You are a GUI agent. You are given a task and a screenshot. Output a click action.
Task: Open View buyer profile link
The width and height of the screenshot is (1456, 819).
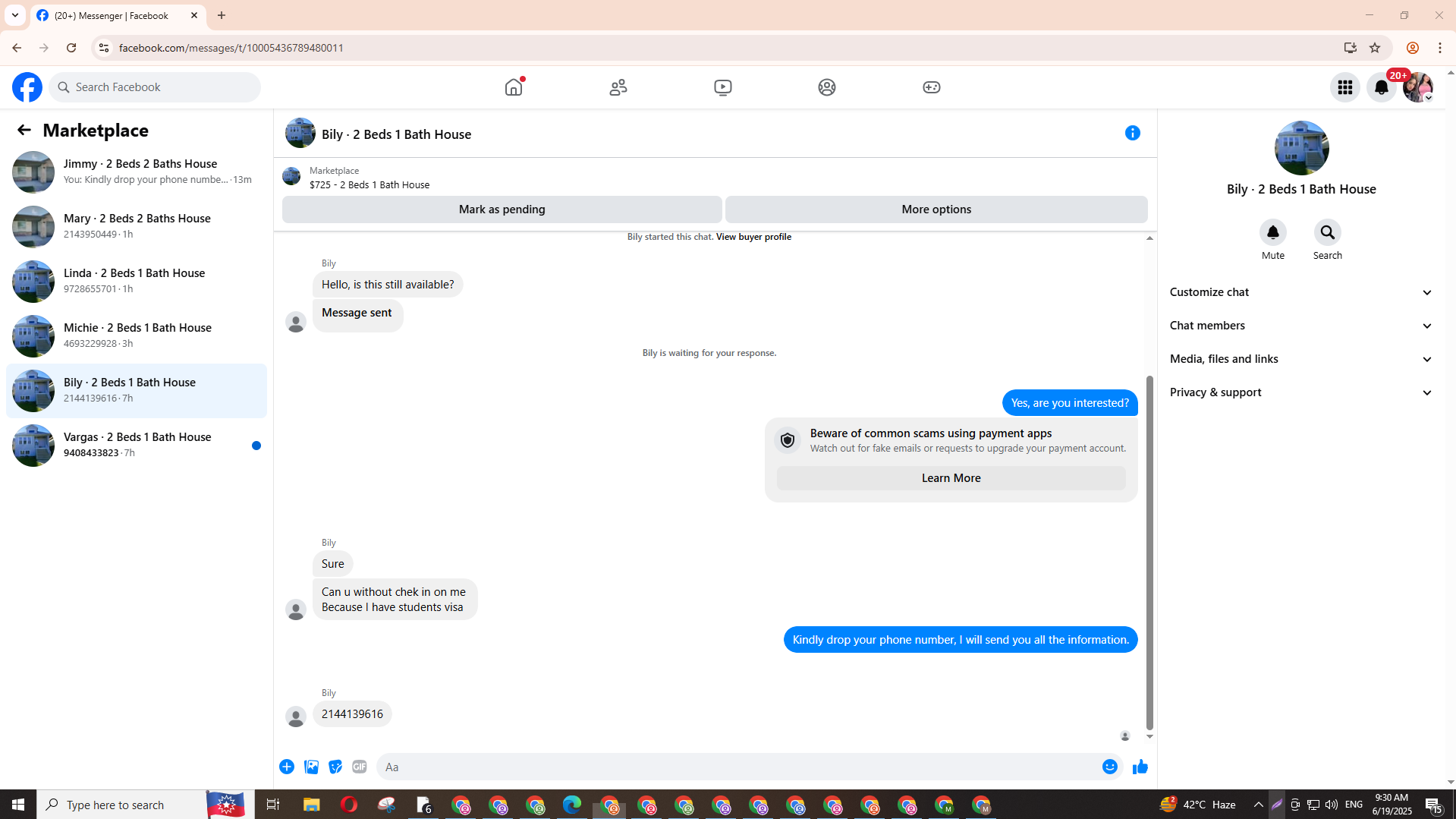753,237
